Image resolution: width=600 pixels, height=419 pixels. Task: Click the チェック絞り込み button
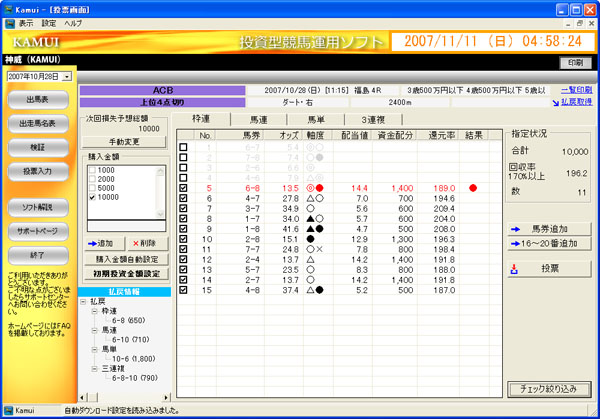pos(547,389)
